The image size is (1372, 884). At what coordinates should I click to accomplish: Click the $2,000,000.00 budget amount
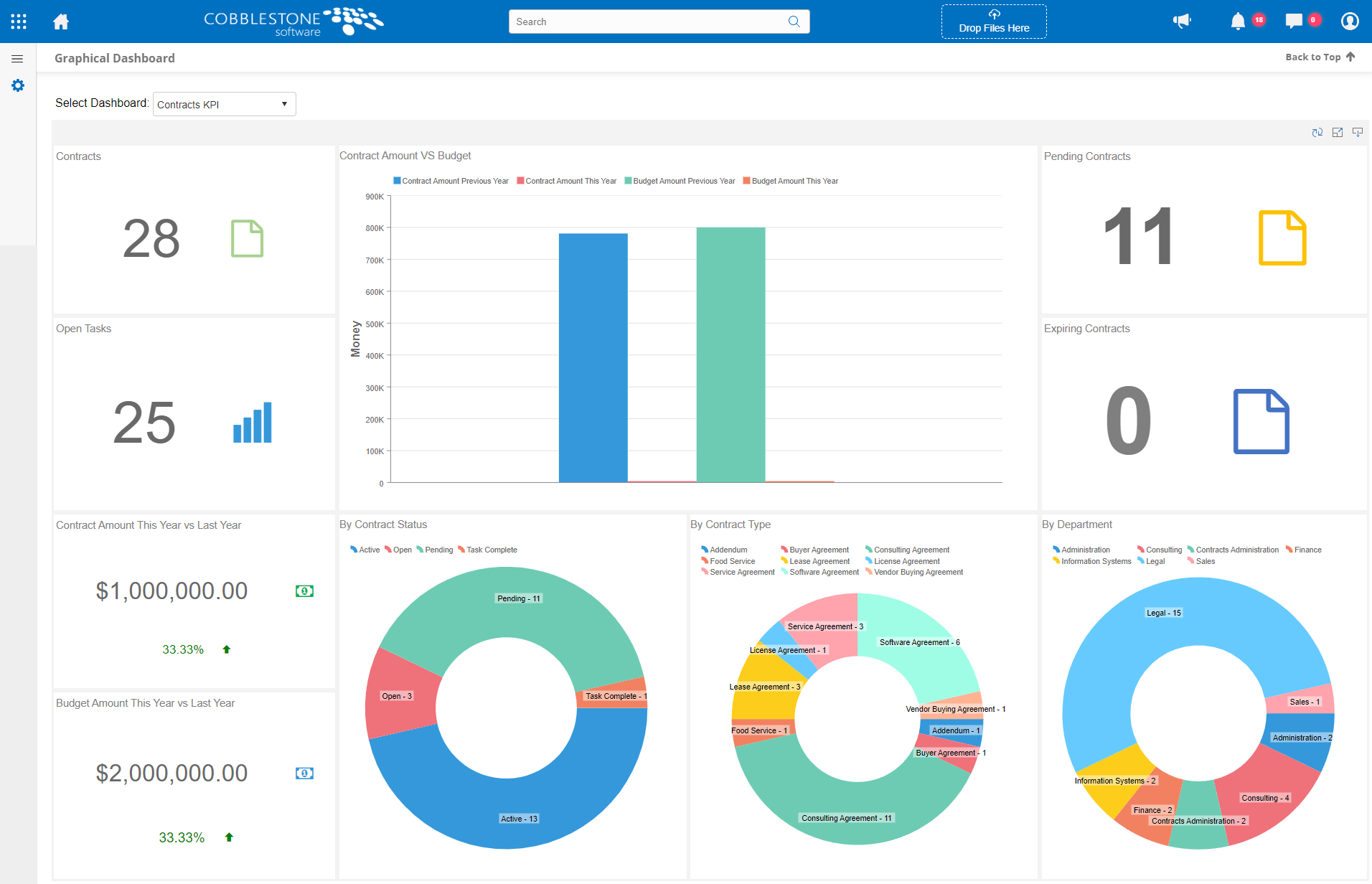coord(171,773)
